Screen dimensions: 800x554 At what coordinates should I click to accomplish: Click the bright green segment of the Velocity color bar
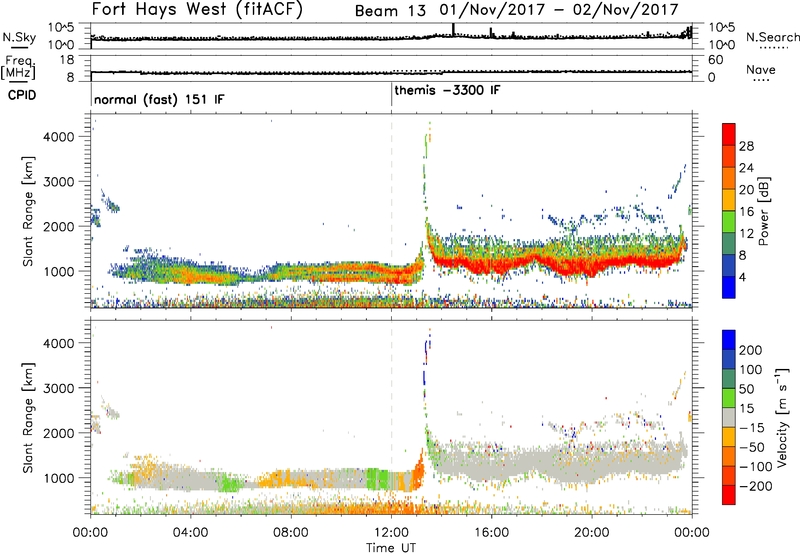click(x=729, y=398)
